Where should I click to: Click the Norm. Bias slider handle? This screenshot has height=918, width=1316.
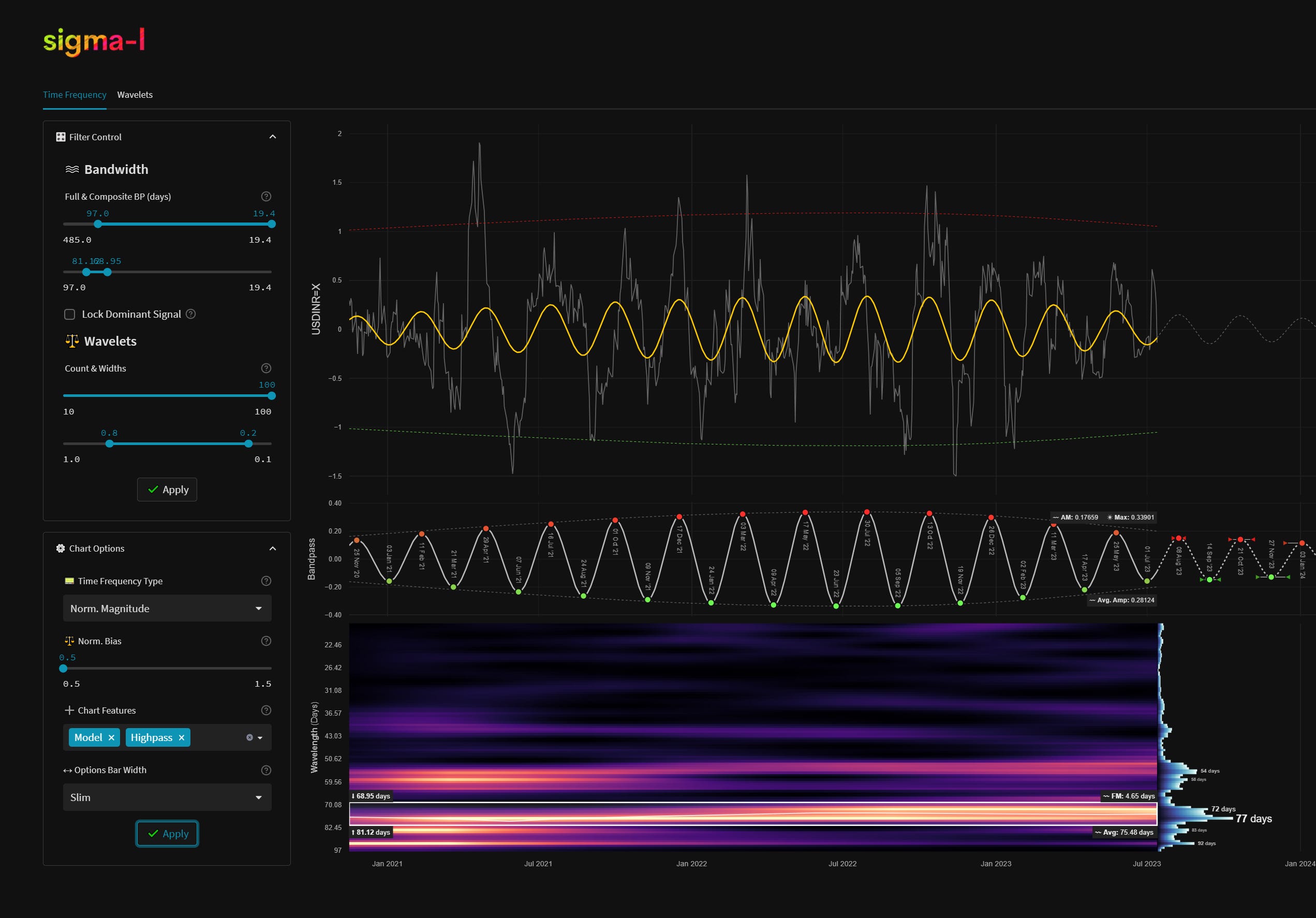pos(63,668)
